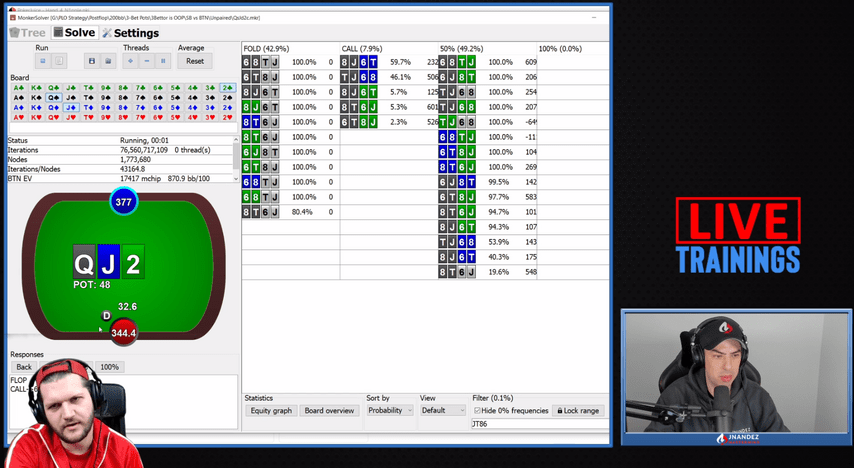Click the Lock range button
The width and height of the screenshot is (854, 468).
578,410
